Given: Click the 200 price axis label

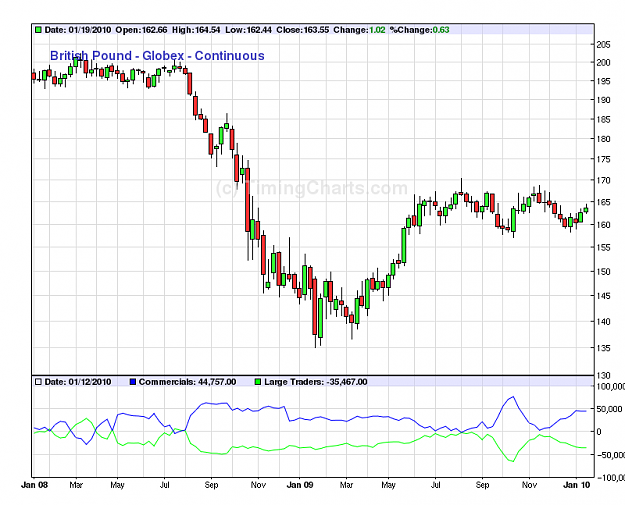Looking at the screenshot, I should coord(603,62).
